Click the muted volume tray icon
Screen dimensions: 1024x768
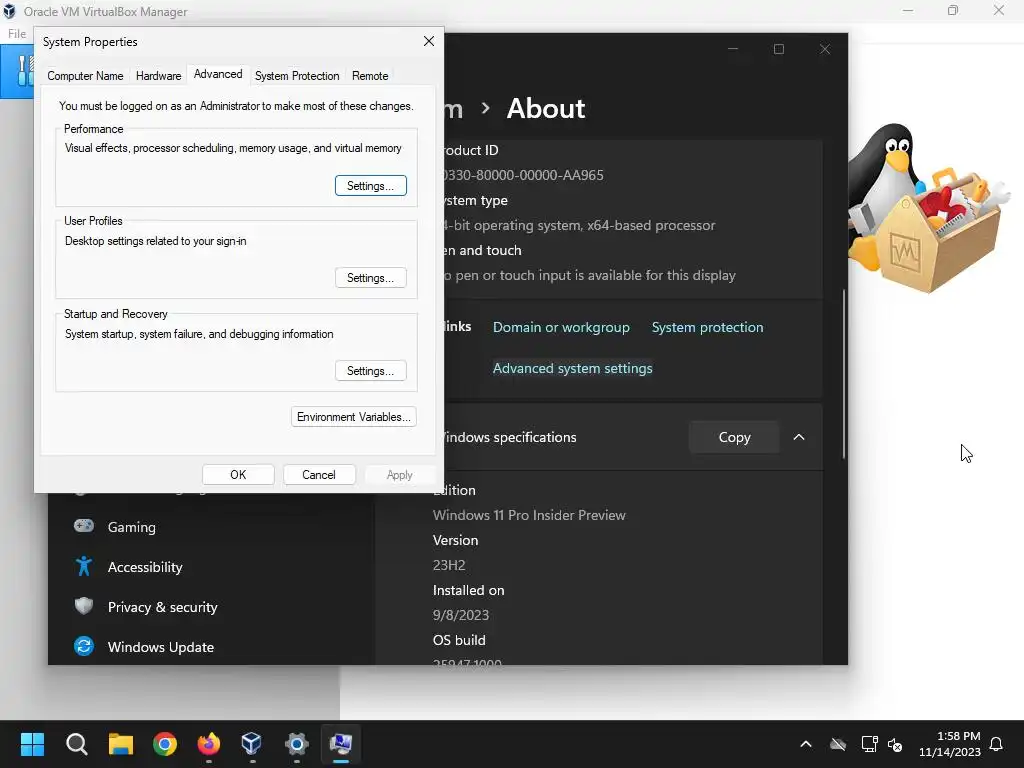click(895, 744)
